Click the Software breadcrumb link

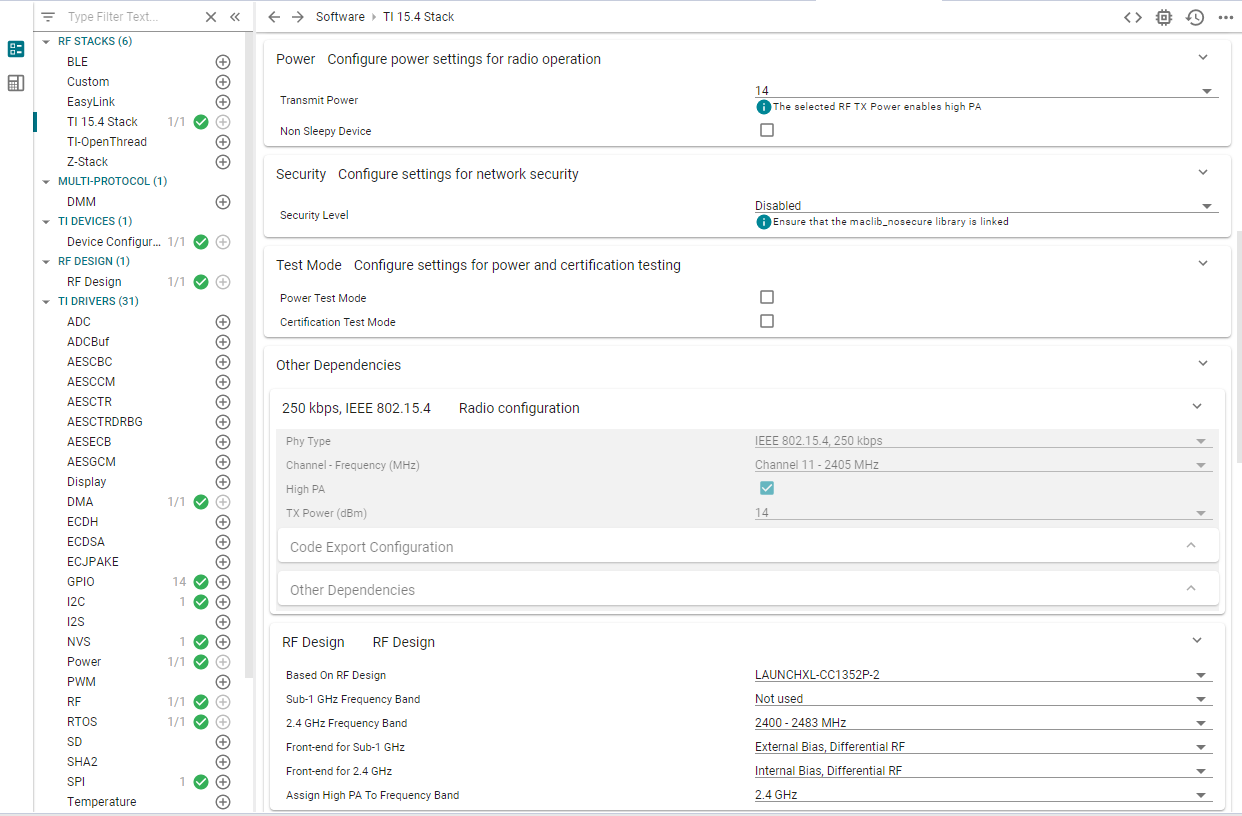click(340, 17)
